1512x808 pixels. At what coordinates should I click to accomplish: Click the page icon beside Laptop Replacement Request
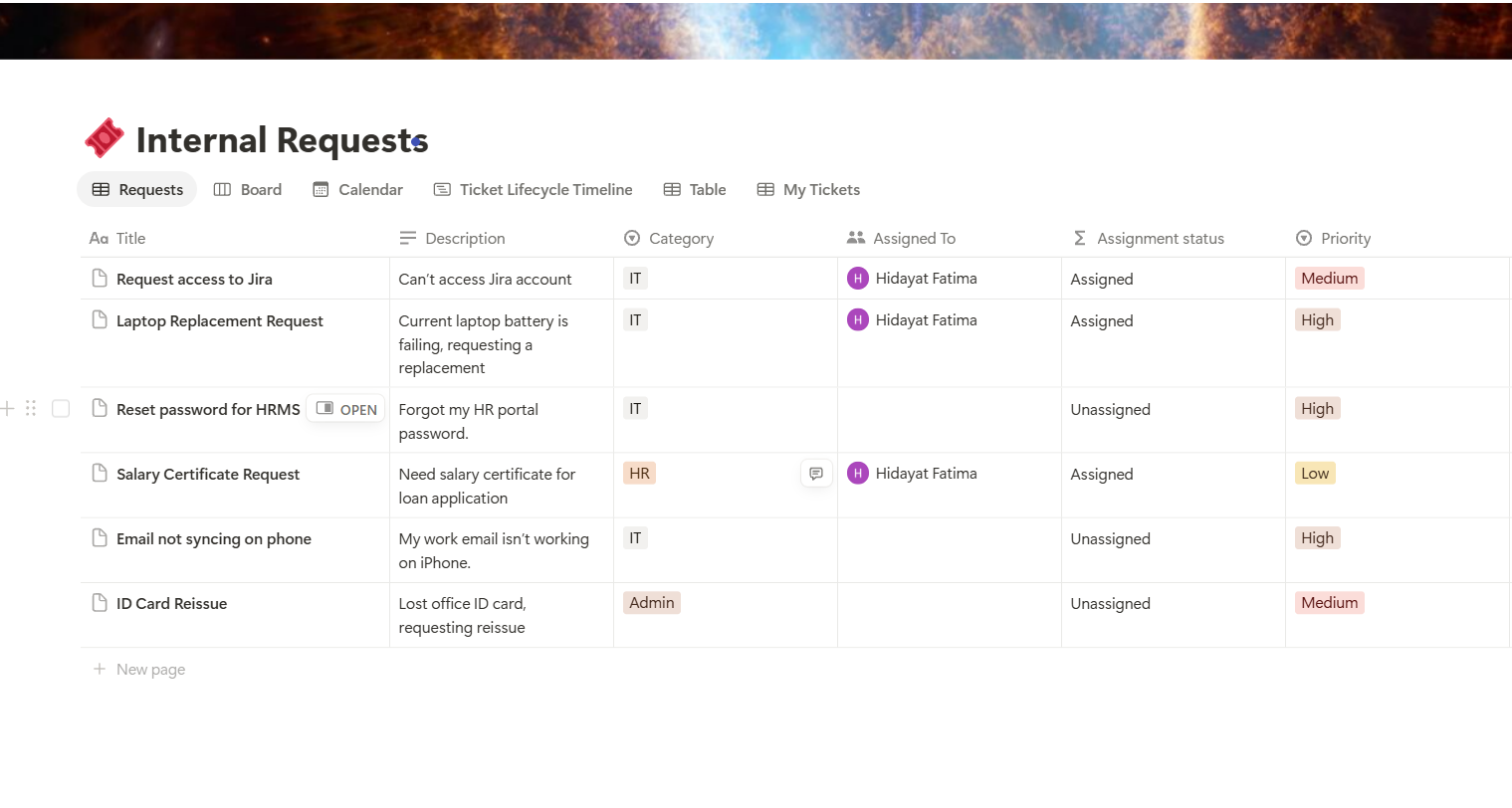click(x=99, y=320)
